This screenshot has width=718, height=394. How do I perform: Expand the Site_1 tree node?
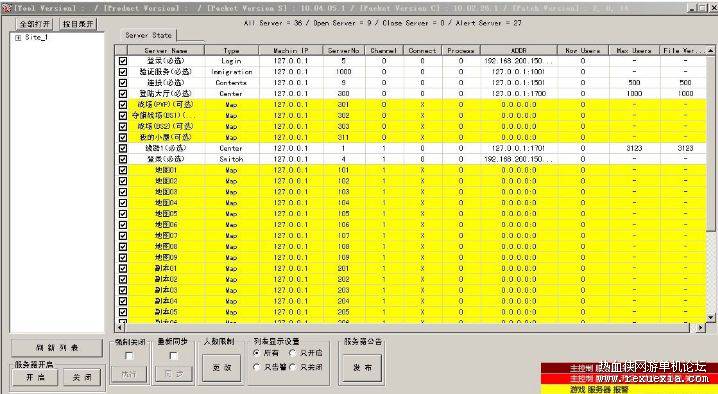pos(18,38)
